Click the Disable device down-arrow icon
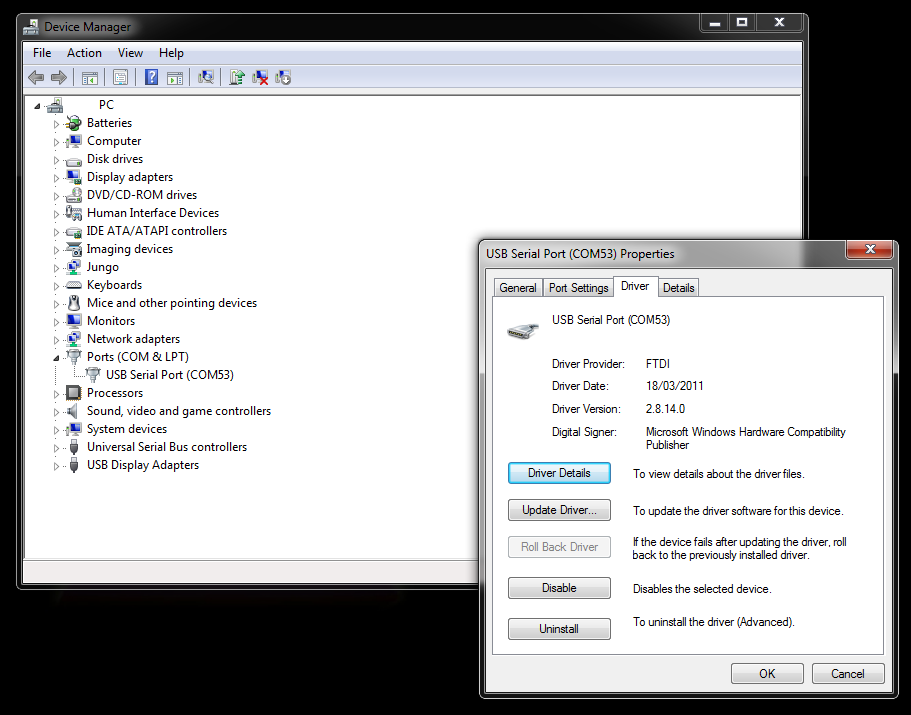 click(x=283, y=77)
